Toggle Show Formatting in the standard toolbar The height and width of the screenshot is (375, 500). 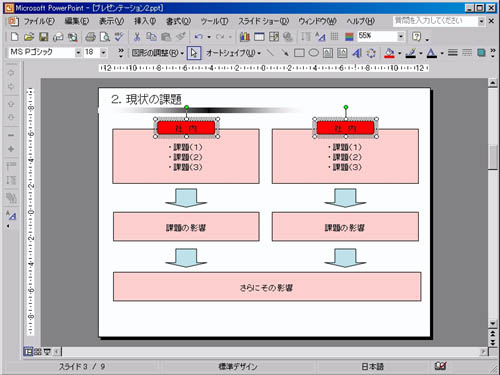[320, 37]
